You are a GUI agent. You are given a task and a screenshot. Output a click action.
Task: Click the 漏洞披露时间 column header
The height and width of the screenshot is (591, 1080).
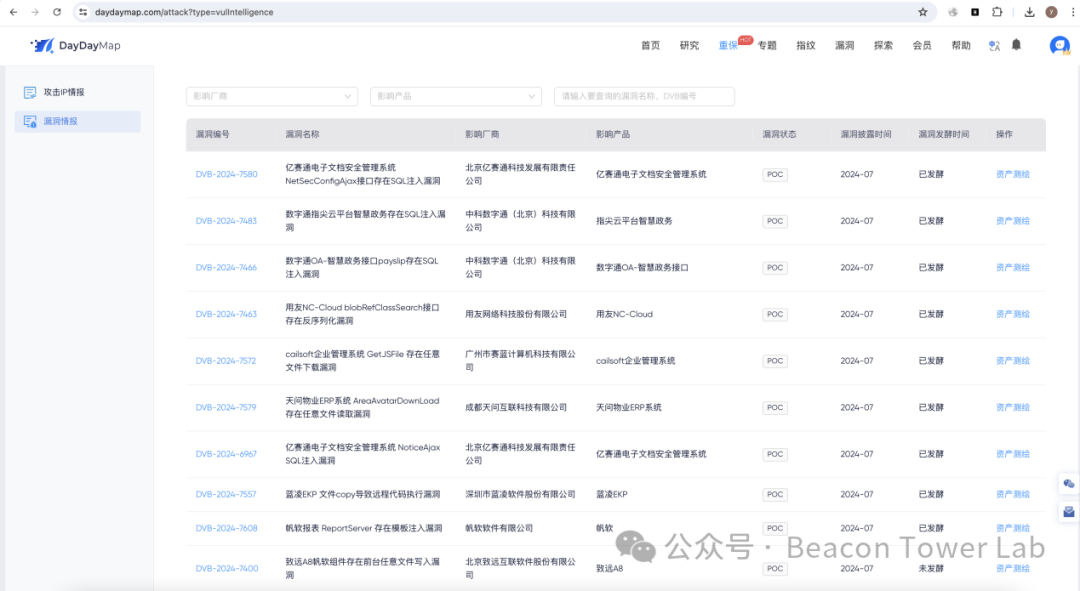(x=866, y=134)
